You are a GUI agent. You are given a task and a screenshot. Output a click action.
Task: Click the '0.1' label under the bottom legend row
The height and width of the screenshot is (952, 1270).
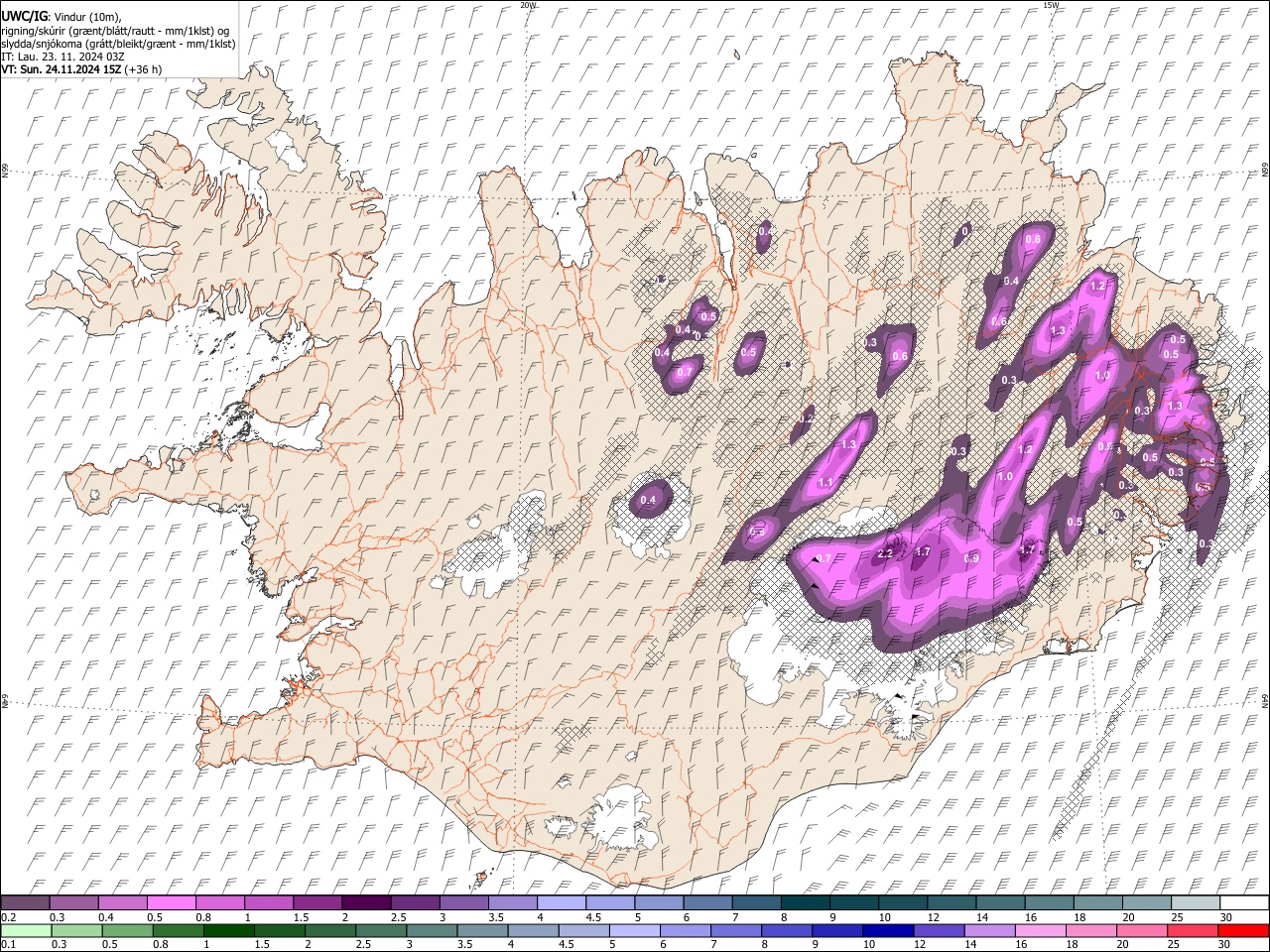[x=7, y=945]
